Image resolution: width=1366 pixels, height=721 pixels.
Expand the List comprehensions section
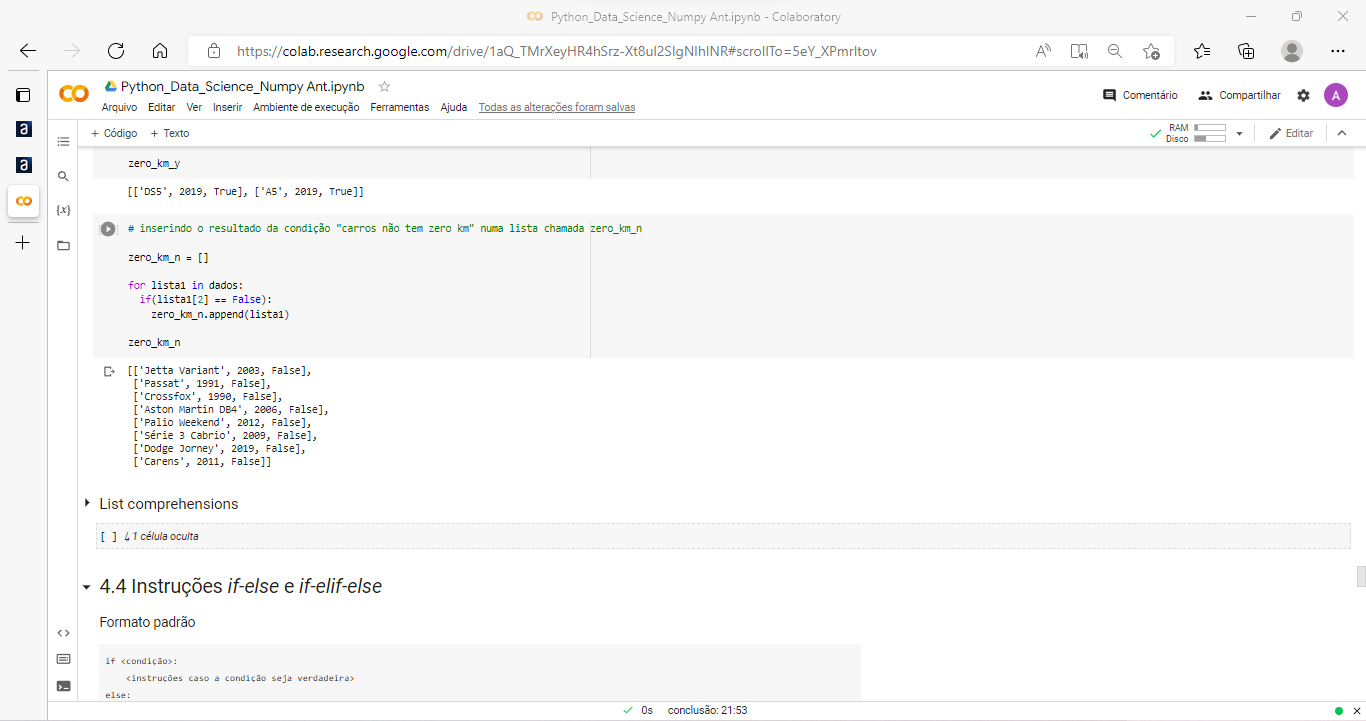[x=88, y=503]
